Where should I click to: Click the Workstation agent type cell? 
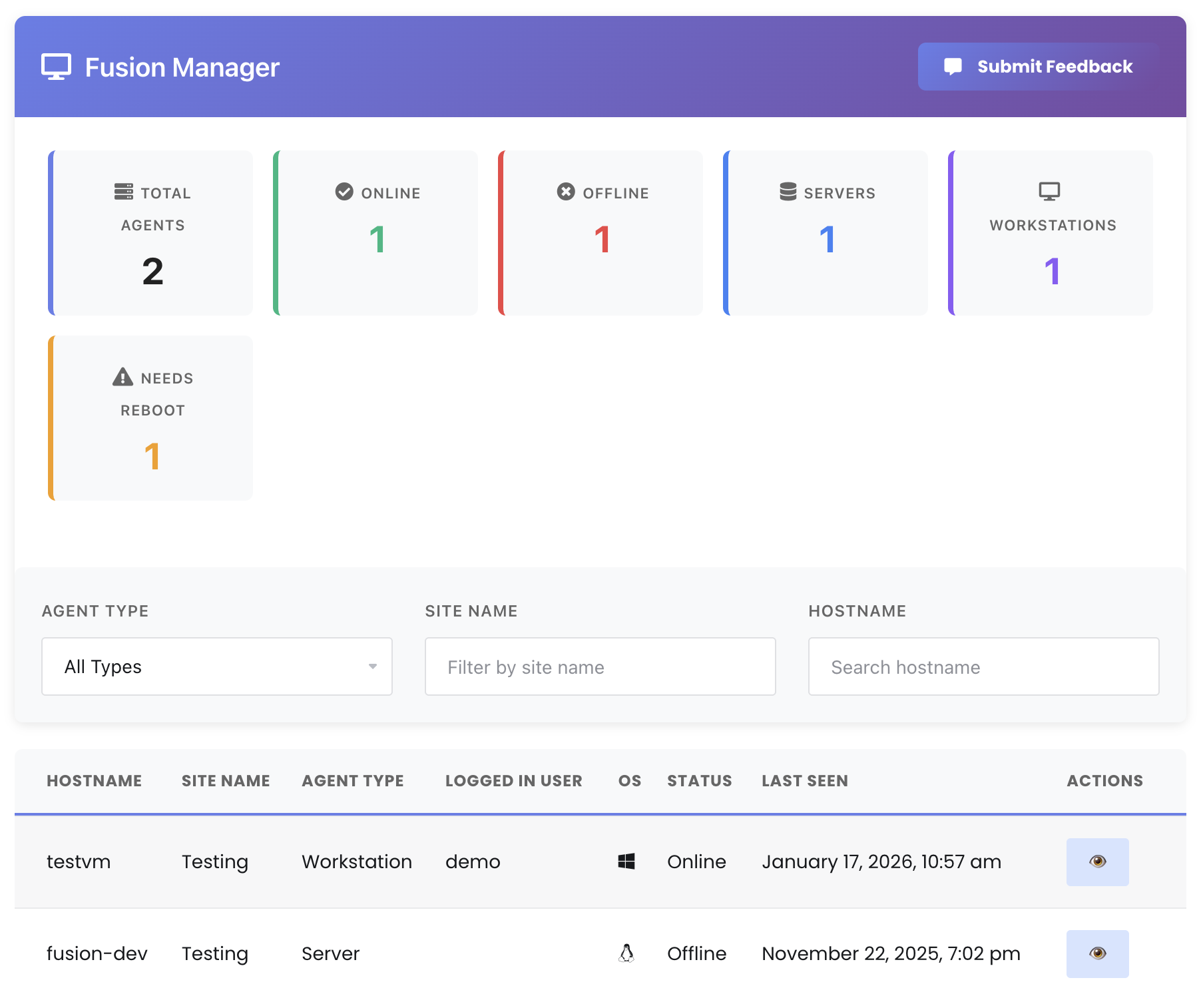click(x=357, y=862)
